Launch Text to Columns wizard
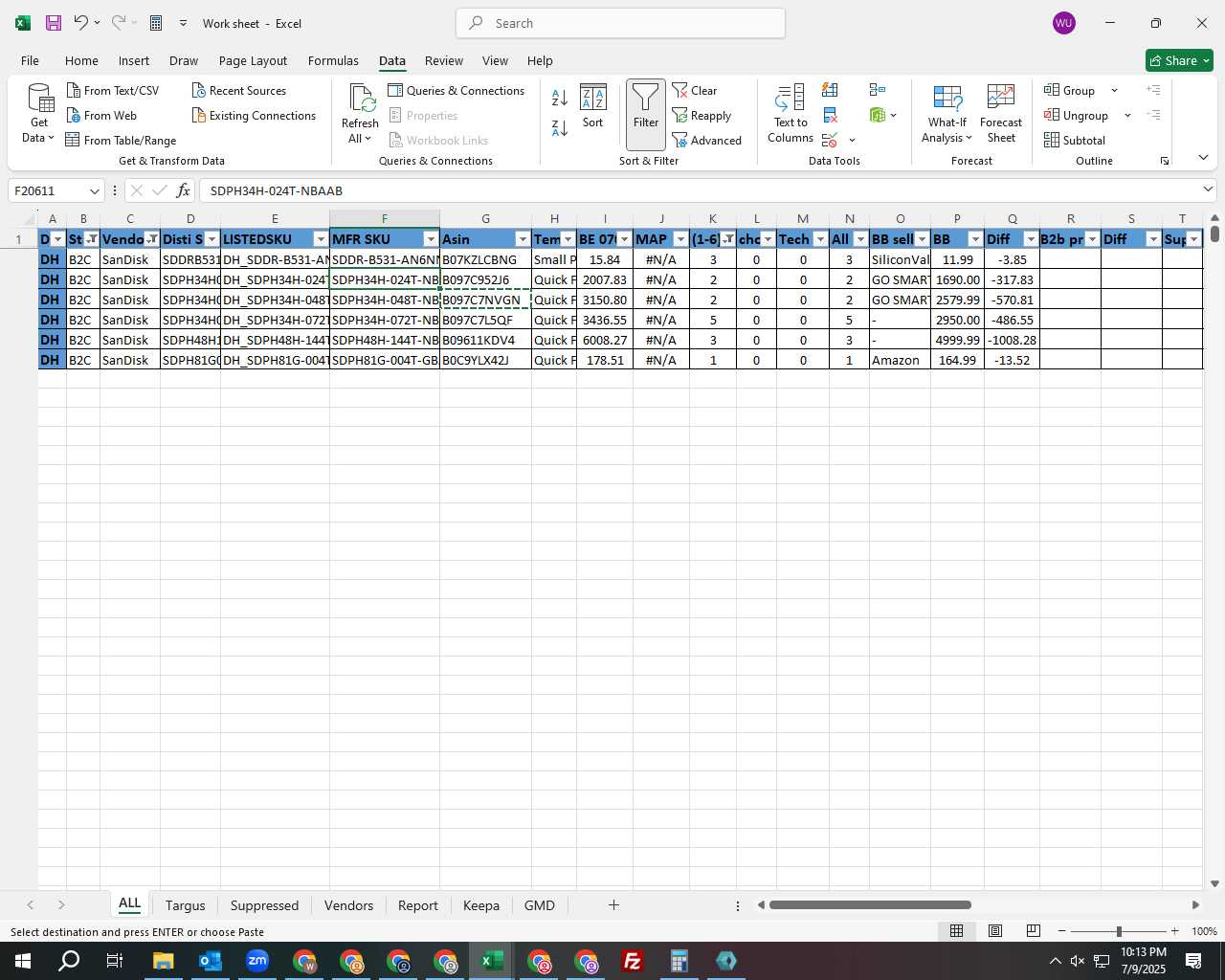The width and height of the screenshot is (1225, 980). point(791,113)
